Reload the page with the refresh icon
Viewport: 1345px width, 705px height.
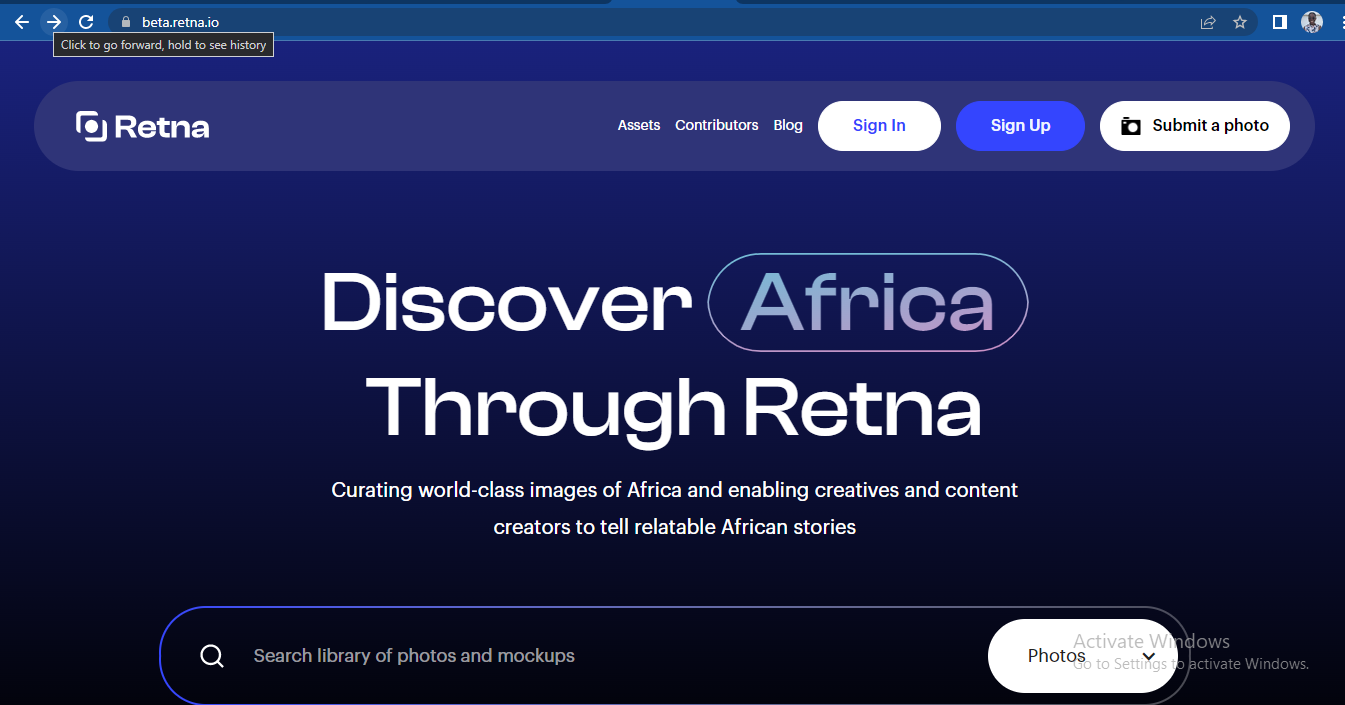click(x=86, y=22)
